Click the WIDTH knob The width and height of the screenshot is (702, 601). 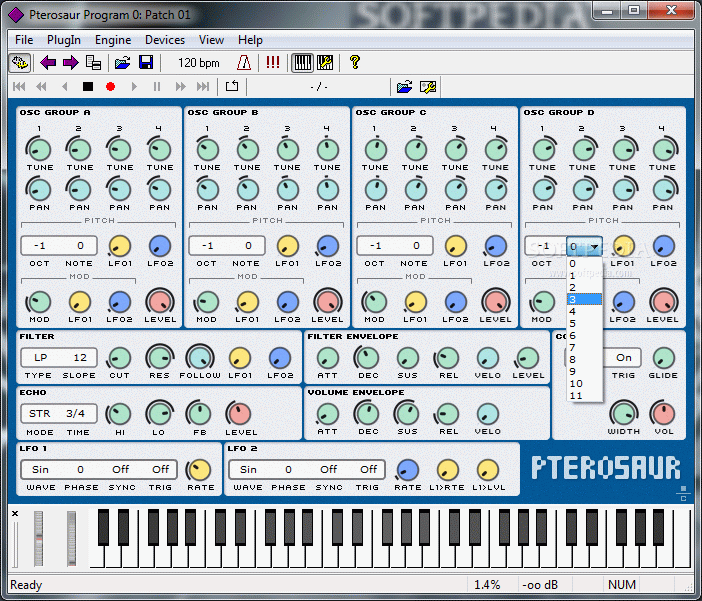point(624,413)
